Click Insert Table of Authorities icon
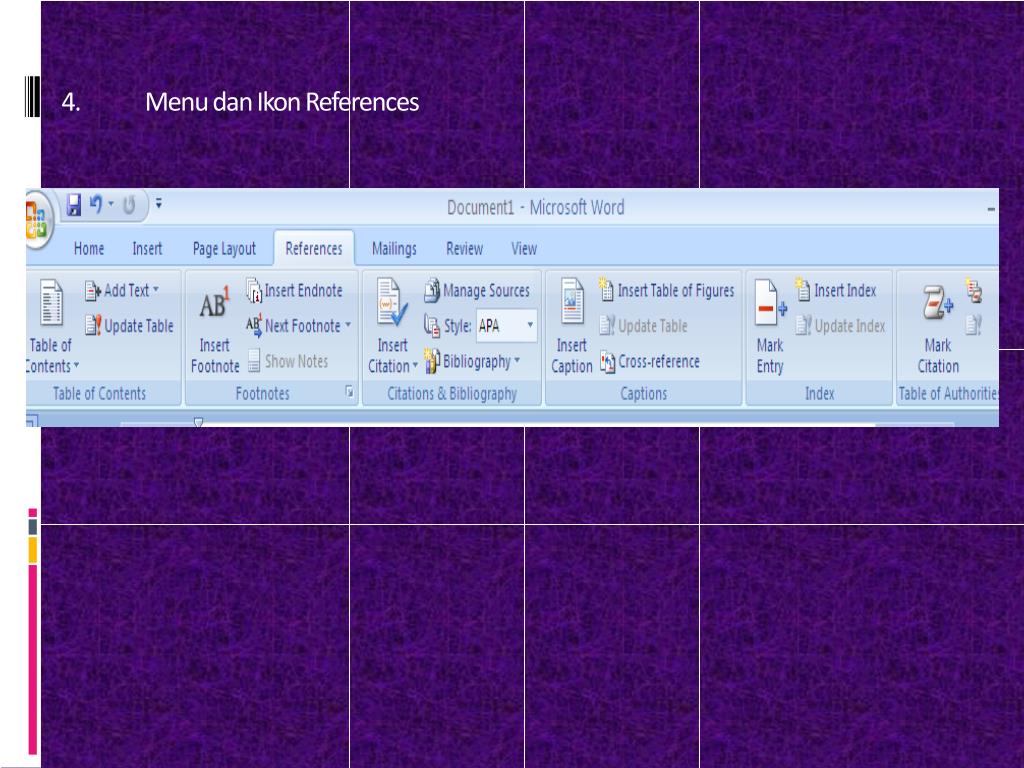 [x=974, y=291]
